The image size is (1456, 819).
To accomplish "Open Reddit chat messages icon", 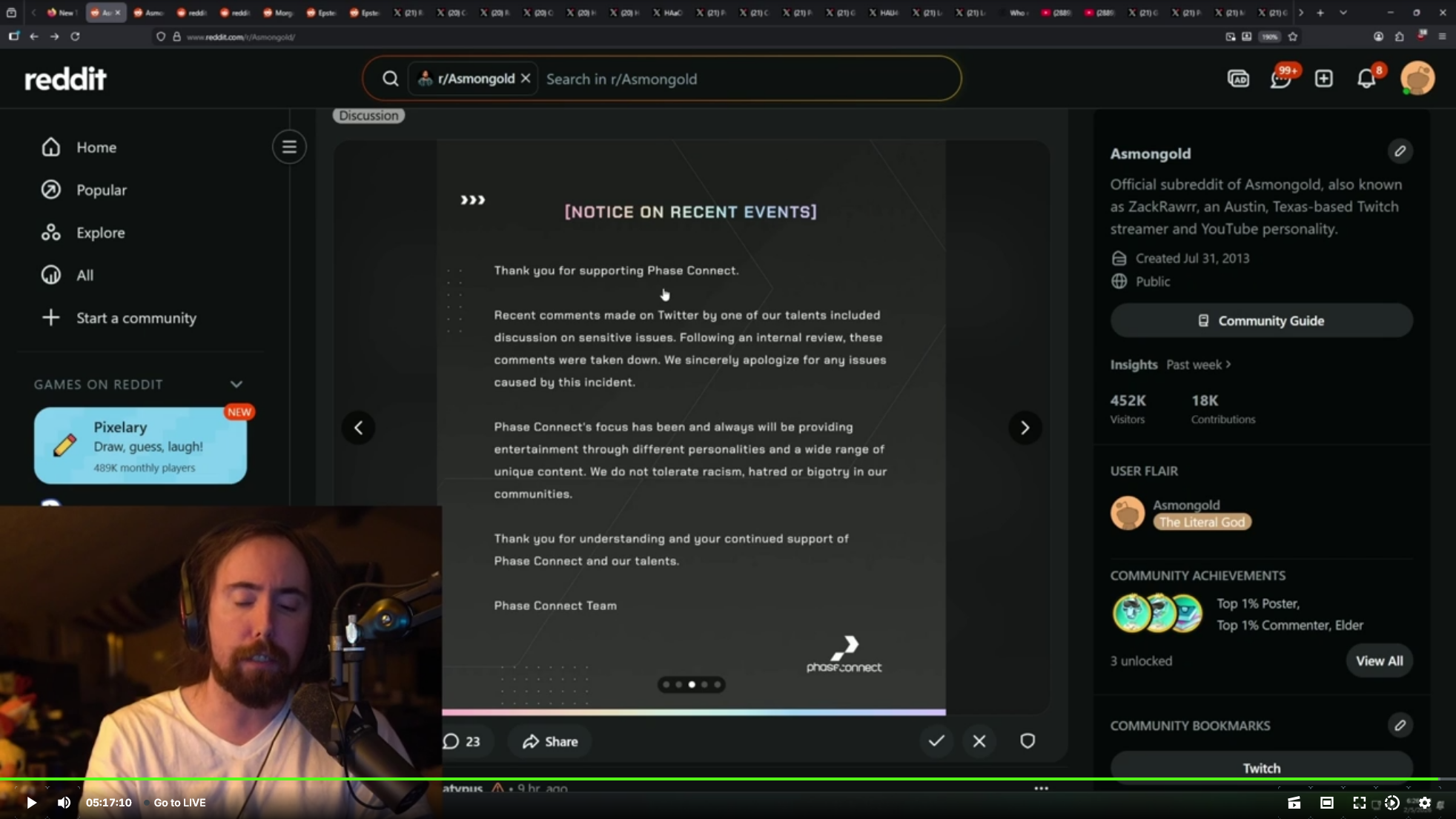I will point(1280,79).
